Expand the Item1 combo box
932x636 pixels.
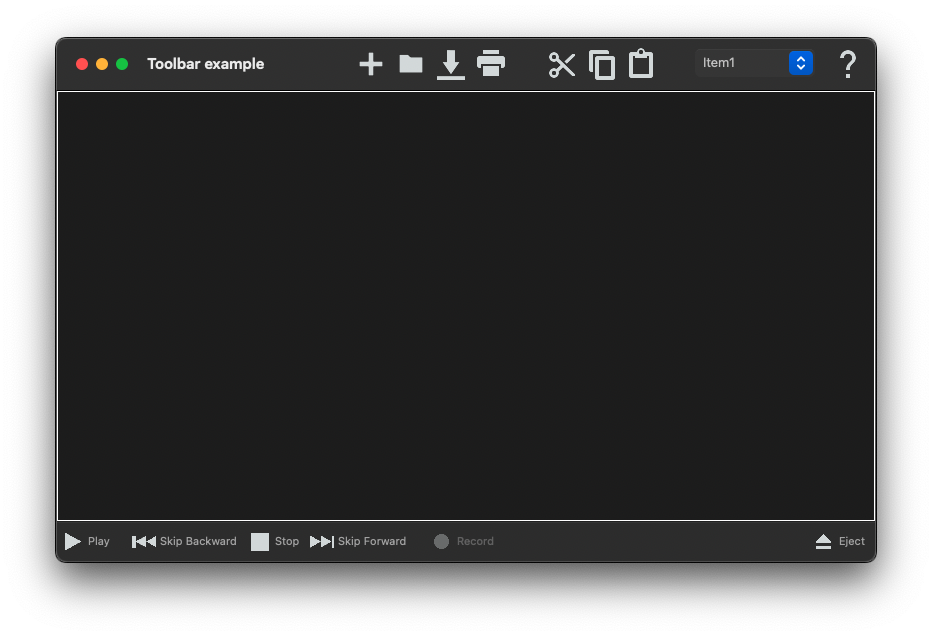tap(800, 63)
